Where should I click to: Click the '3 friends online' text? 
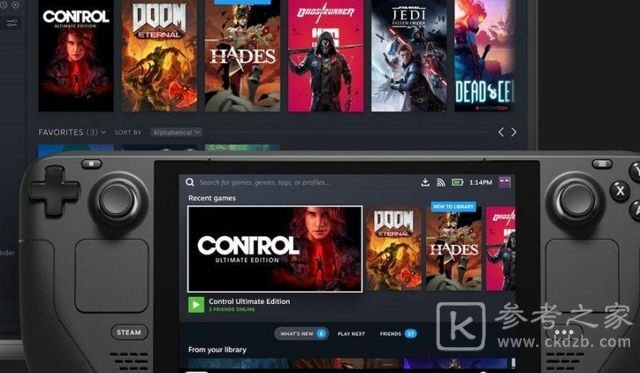(231, 310)
